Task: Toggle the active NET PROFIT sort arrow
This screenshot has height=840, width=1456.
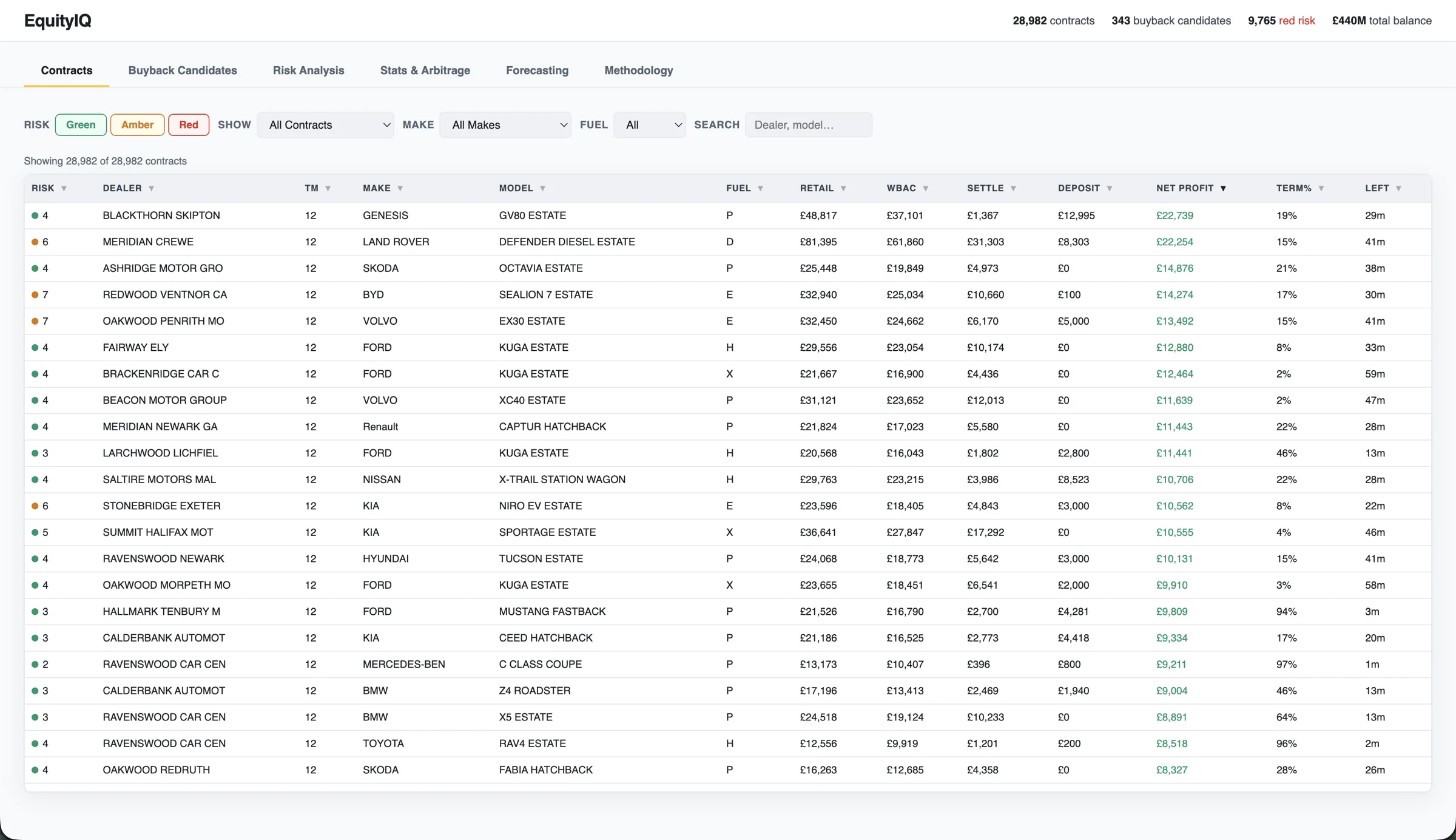Action: [1223, 189]
